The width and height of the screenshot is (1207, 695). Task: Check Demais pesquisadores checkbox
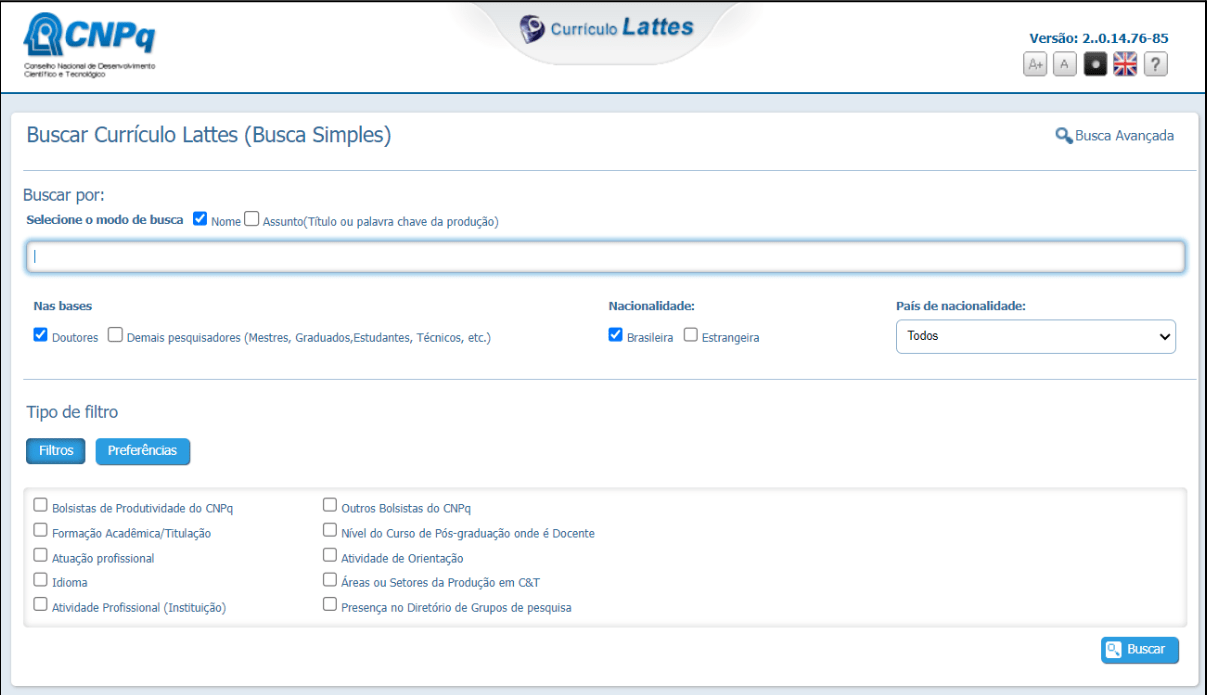115,335
